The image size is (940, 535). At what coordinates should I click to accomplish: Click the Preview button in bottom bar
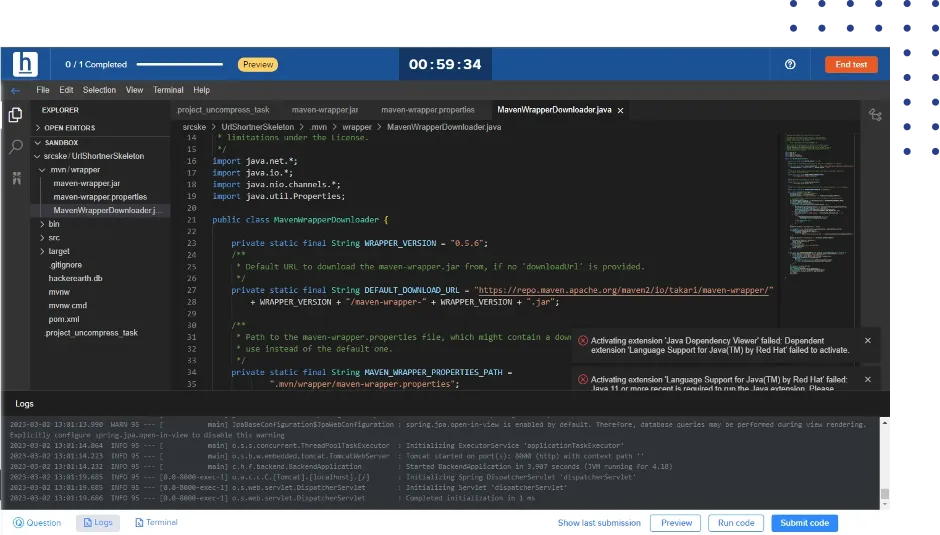point(676,523)
